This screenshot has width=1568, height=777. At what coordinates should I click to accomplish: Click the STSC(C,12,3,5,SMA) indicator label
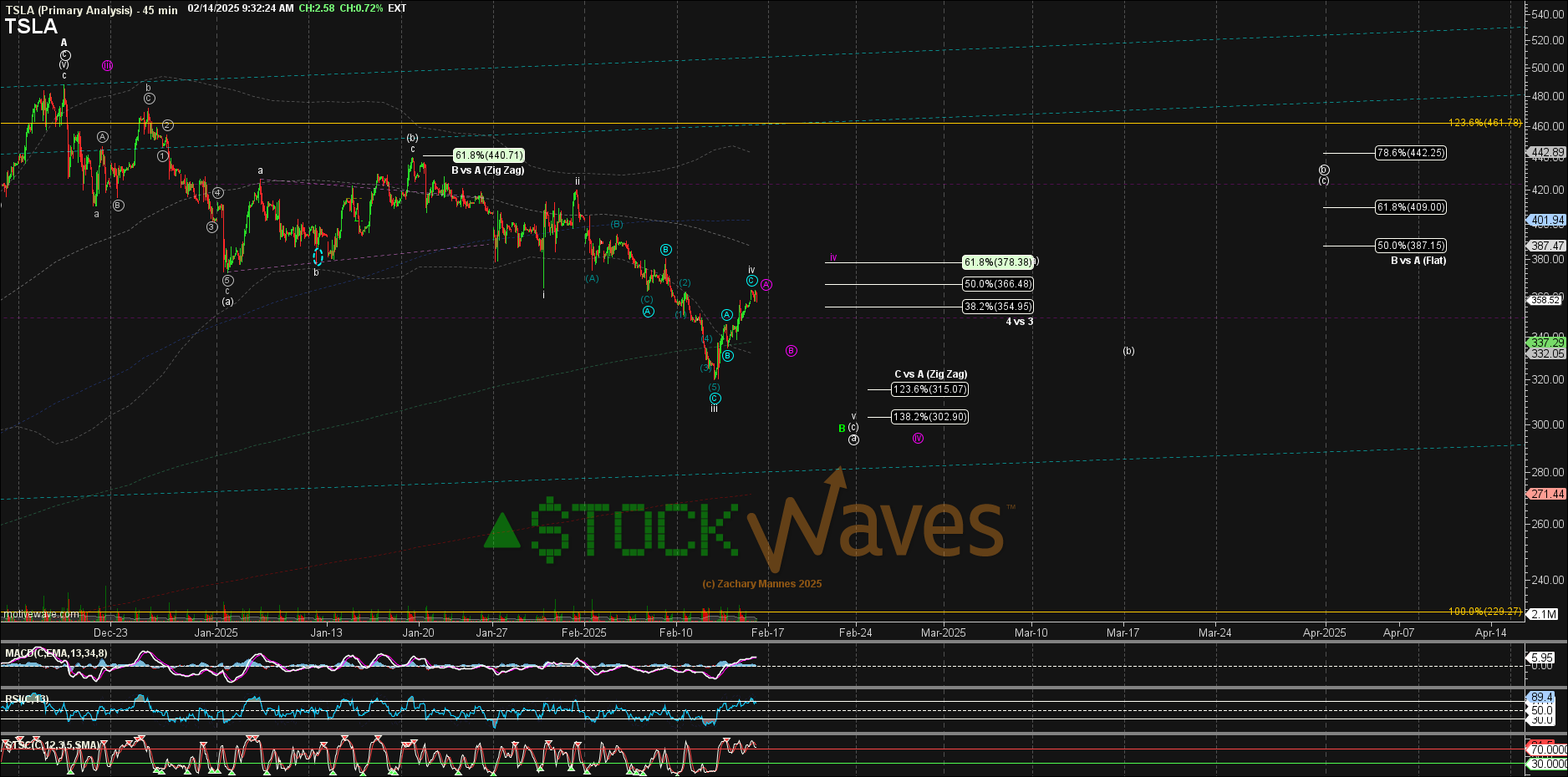coord(53,744)
